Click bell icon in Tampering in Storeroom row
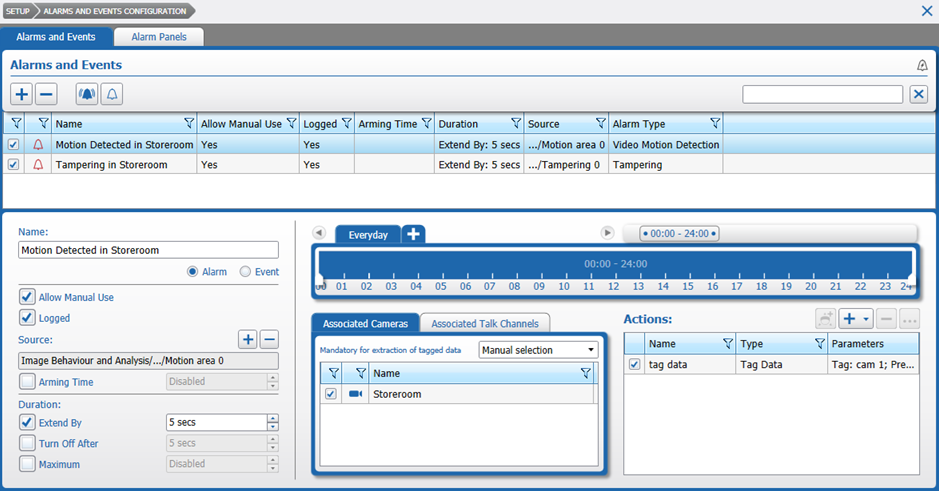The height and width of the screenshot is (491, 939). pos(38,165)
